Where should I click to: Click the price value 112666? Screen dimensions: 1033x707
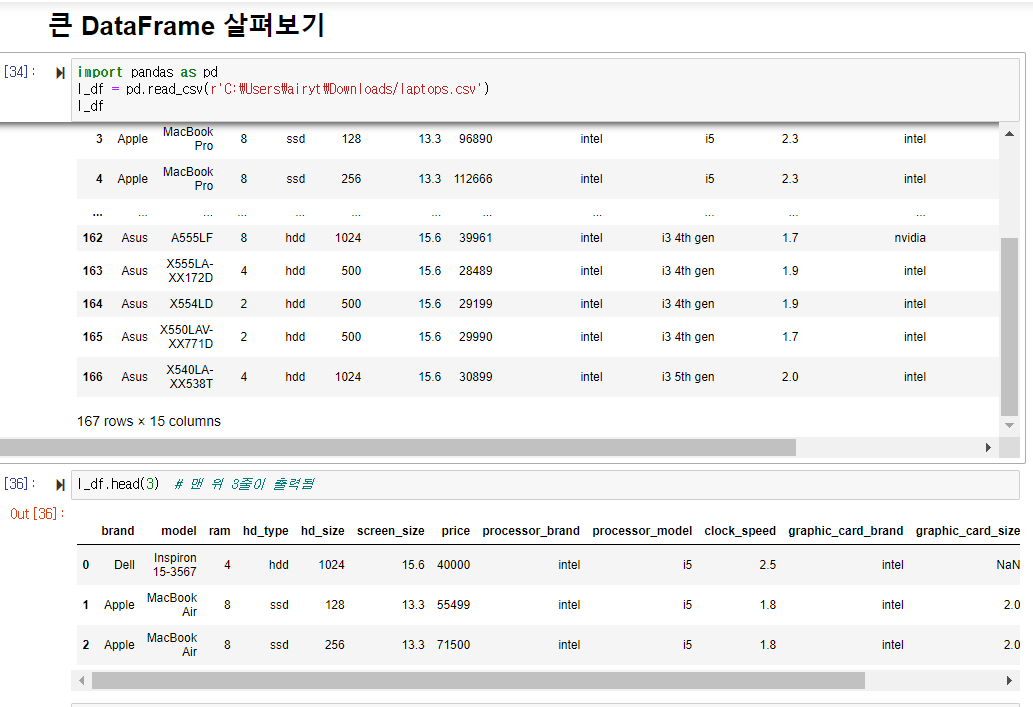click(x=473, y=179)
